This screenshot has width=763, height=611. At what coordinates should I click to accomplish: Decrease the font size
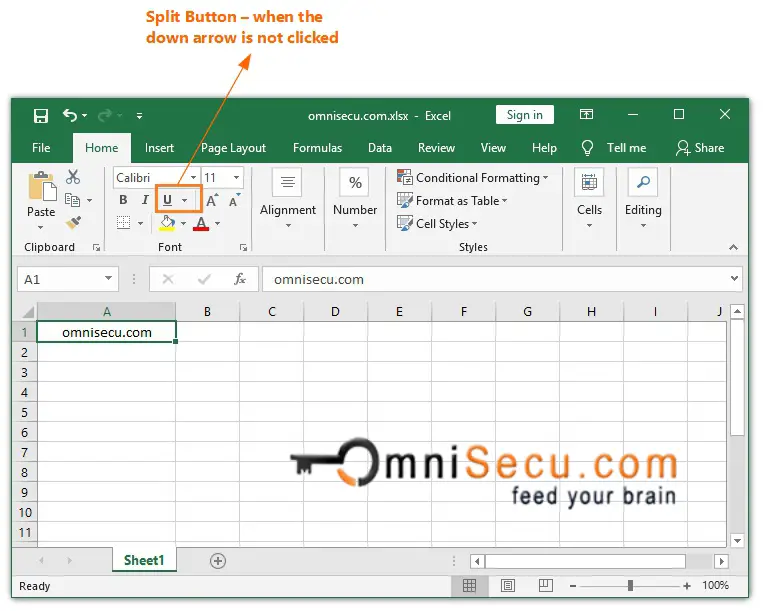235,200
